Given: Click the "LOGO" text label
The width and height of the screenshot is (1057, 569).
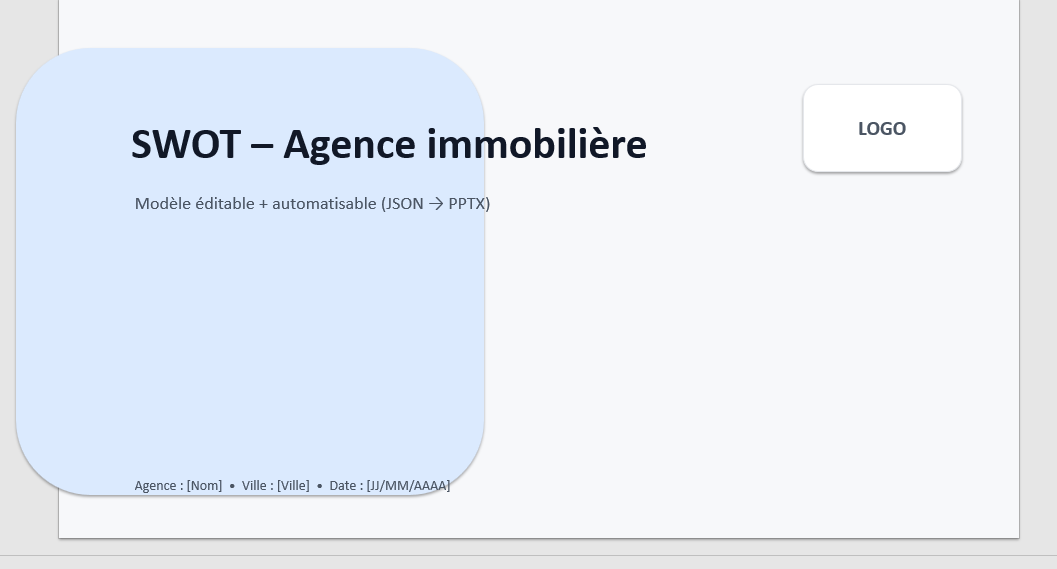Looking at the screenshot, I should [x=882, y=129].
